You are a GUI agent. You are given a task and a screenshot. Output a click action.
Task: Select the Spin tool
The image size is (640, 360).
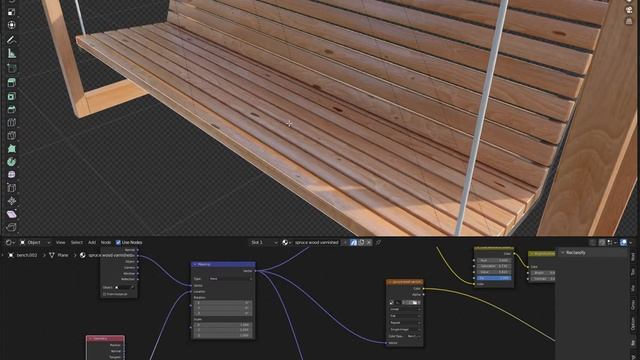pos(11,162)
